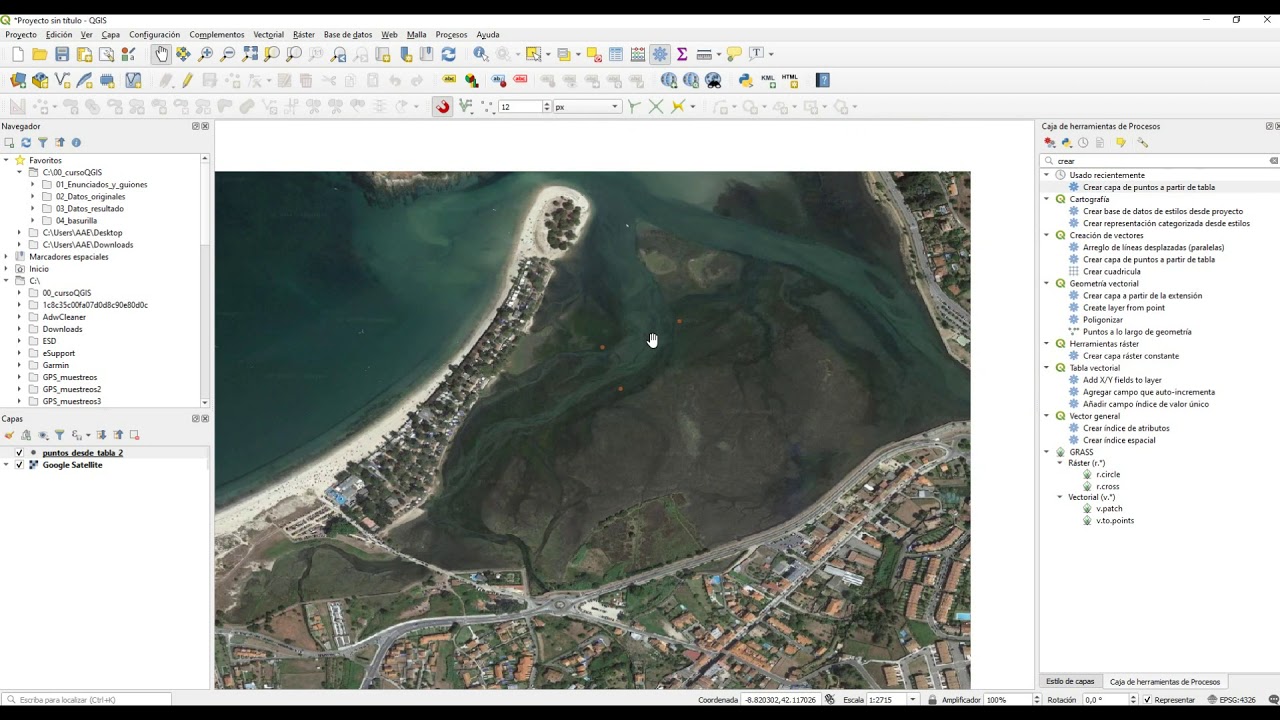Open the Ráster menu
1280x720 pixels.
[x=304, y=35]
